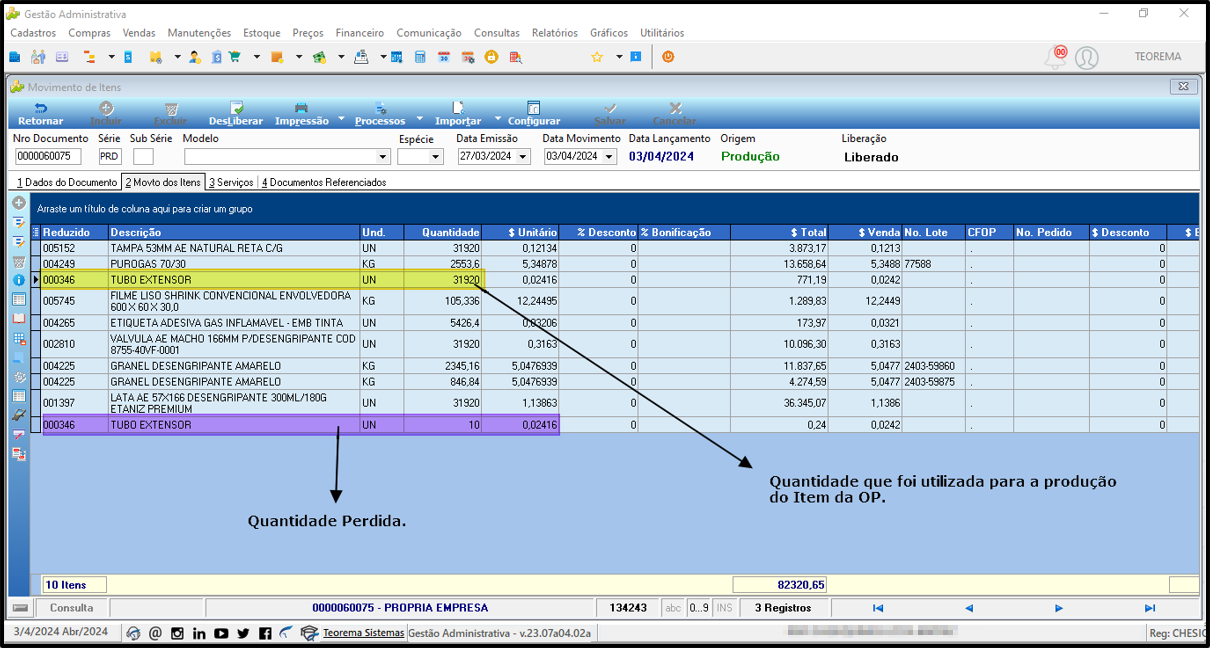Sort by the Descrição column header
Viewport: 1210px width, 648px height.
234,232
